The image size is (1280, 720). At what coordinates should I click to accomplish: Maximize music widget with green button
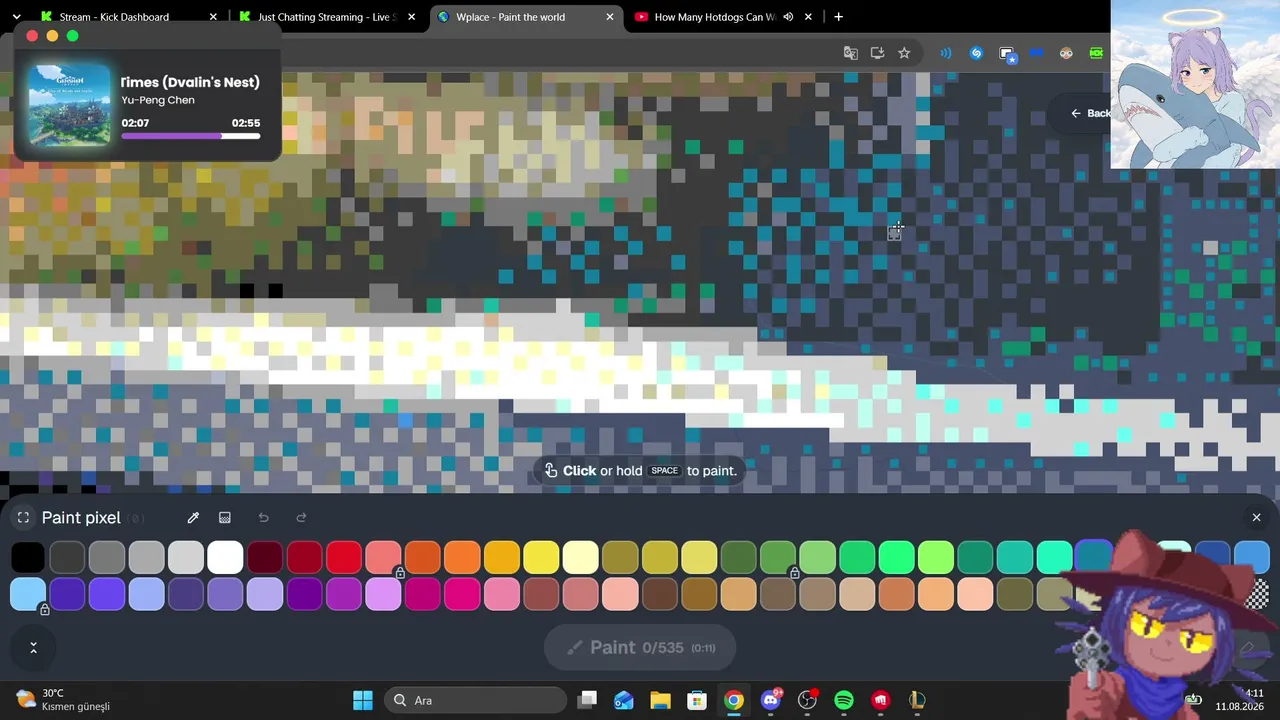point(72,36)
